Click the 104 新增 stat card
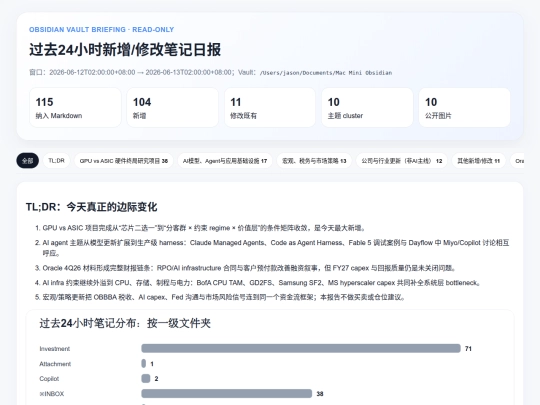 173,107
